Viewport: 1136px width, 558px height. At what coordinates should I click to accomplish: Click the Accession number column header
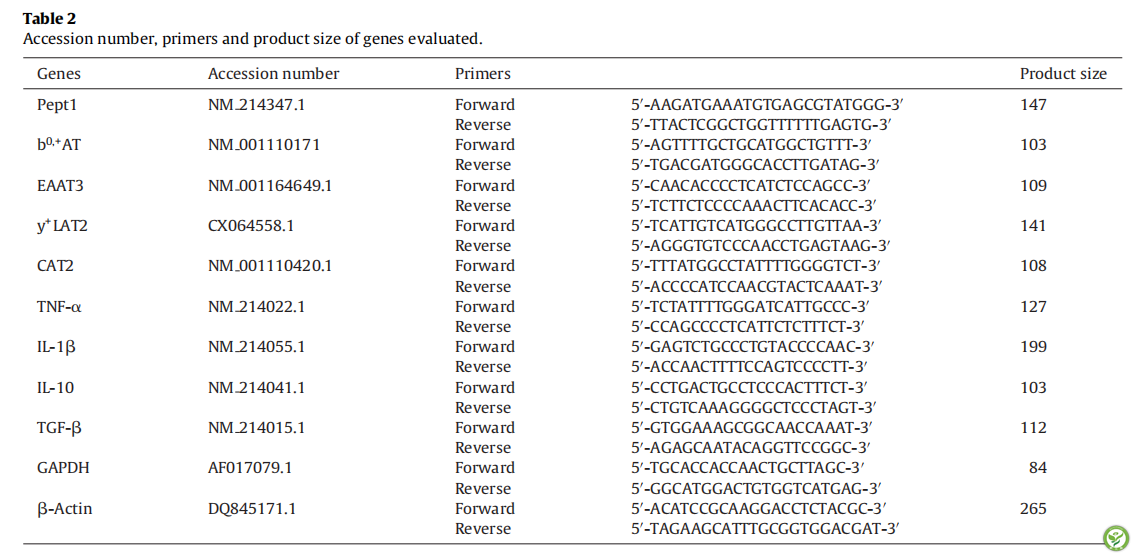(273, 74)
